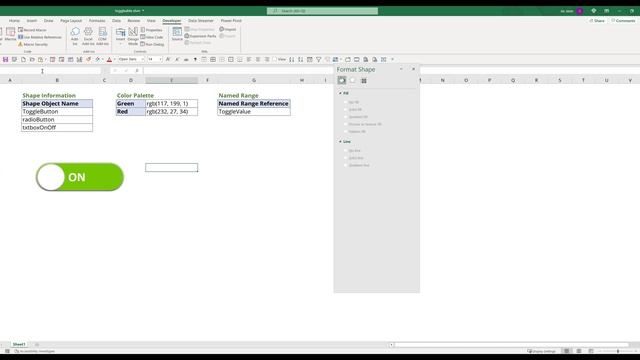Collapse the Line section
Viewport: 640px width, 360px height.
point(340,142)
